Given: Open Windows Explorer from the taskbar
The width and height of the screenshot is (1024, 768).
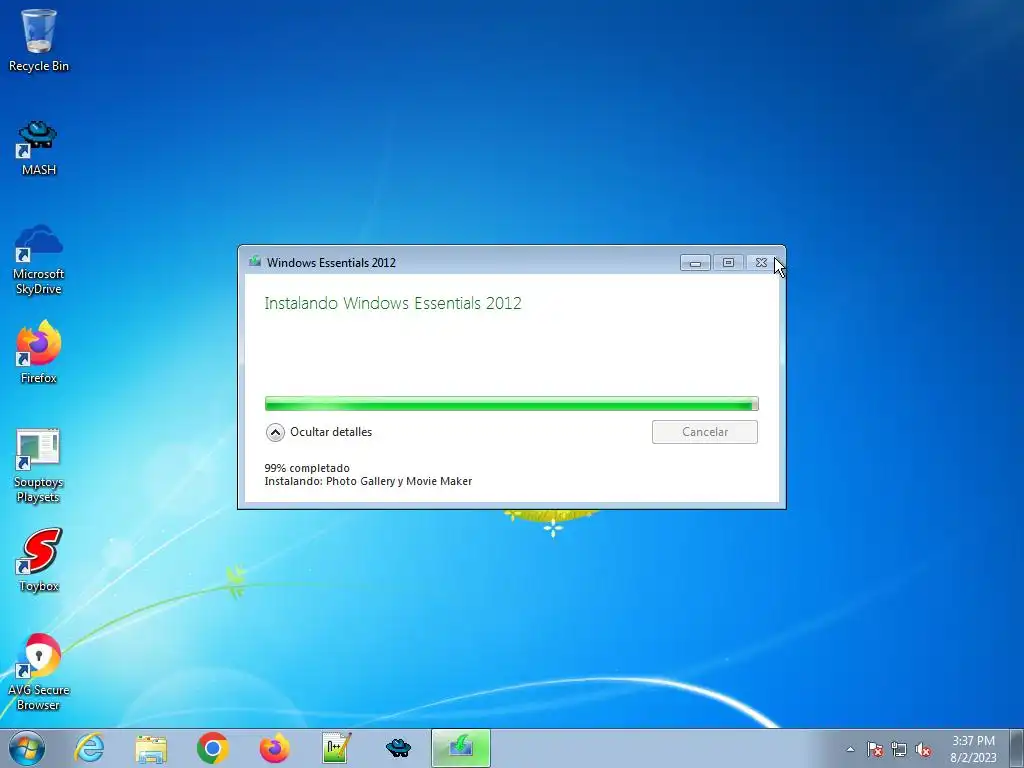Looking at the screenshot, I should pos(151,748).
